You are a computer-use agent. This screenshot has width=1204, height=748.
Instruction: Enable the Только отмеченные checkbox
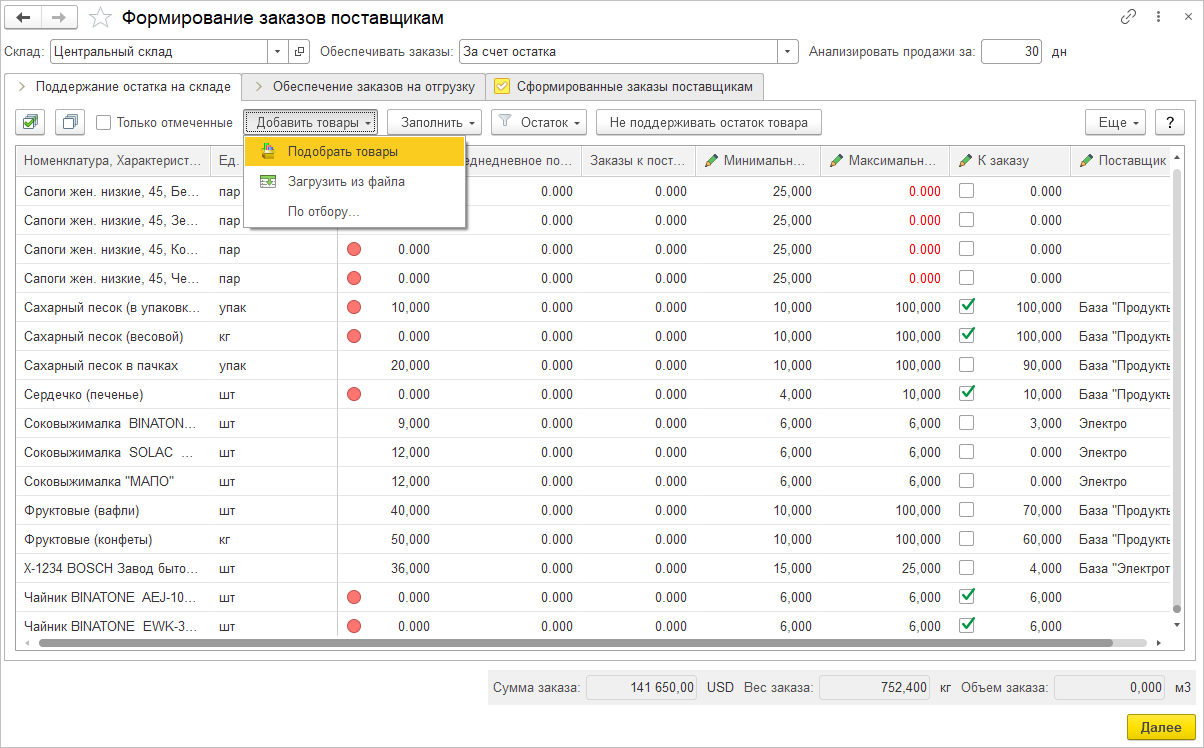104,122
